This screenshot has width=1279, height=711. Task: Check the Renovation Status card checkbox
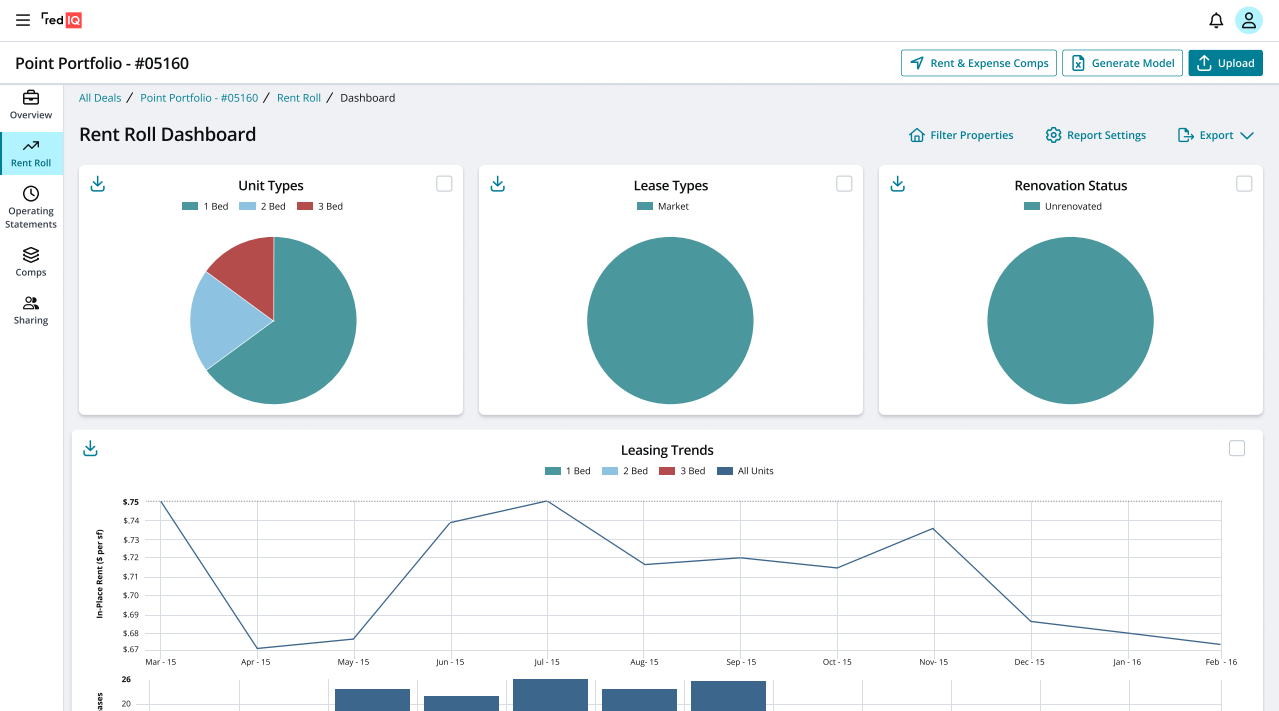coord(1244,184)
